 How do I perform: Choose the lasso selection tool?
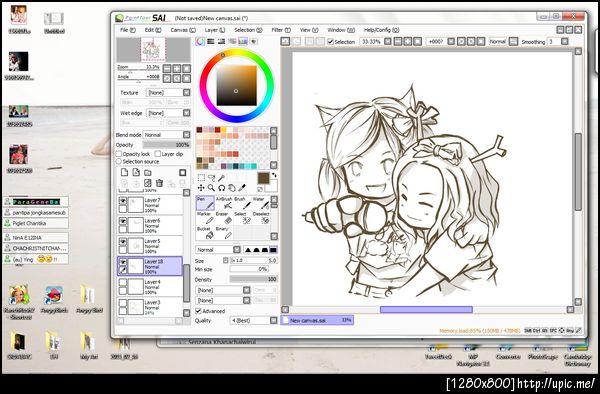(x=211, y=178)
